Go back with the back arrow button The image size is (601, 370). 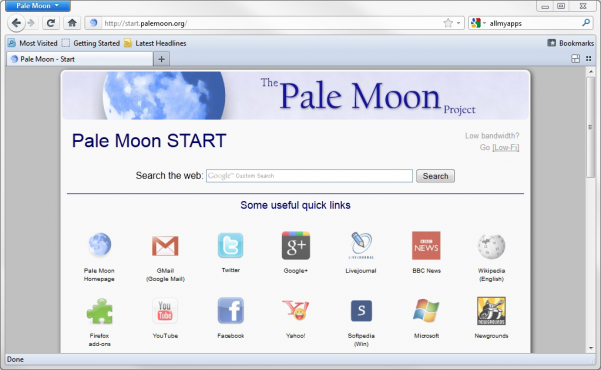coord(16,23)
